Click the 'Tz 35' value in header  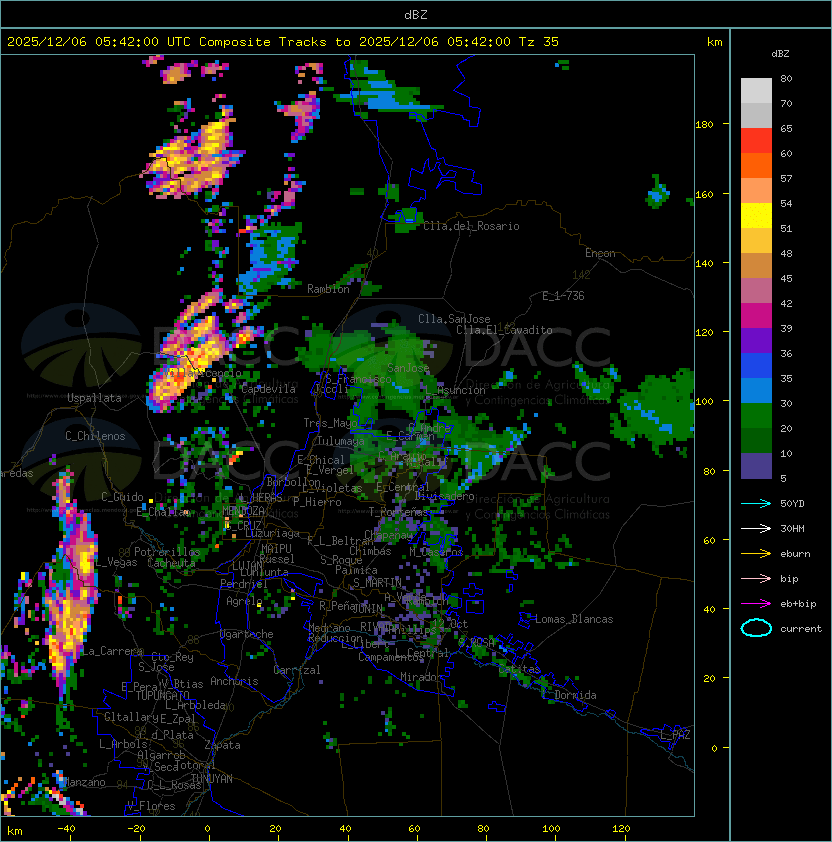click(539, 42)
